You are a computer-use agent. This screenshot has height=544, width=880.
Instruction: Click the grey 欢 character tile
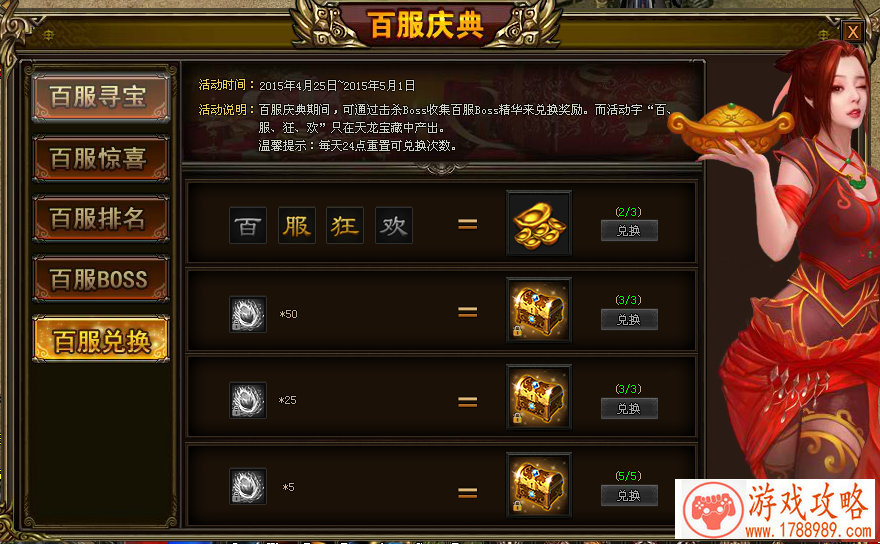coord(393,226)
